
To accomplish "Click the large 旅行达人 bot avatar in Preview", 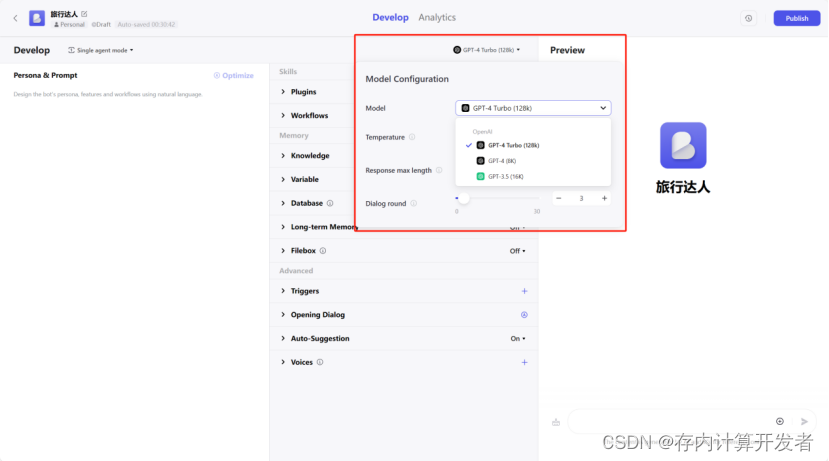I will 683,145.
